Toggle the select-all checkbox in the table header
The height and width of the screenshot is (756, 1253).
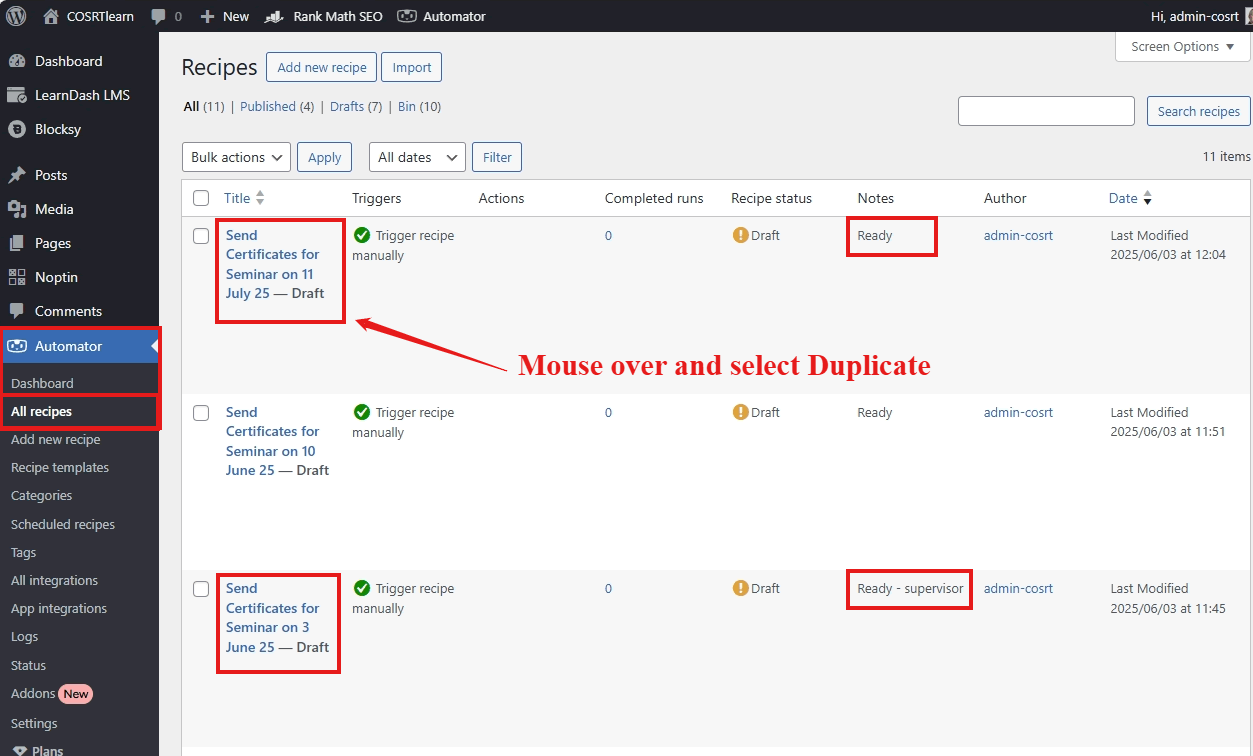point(201,198)
